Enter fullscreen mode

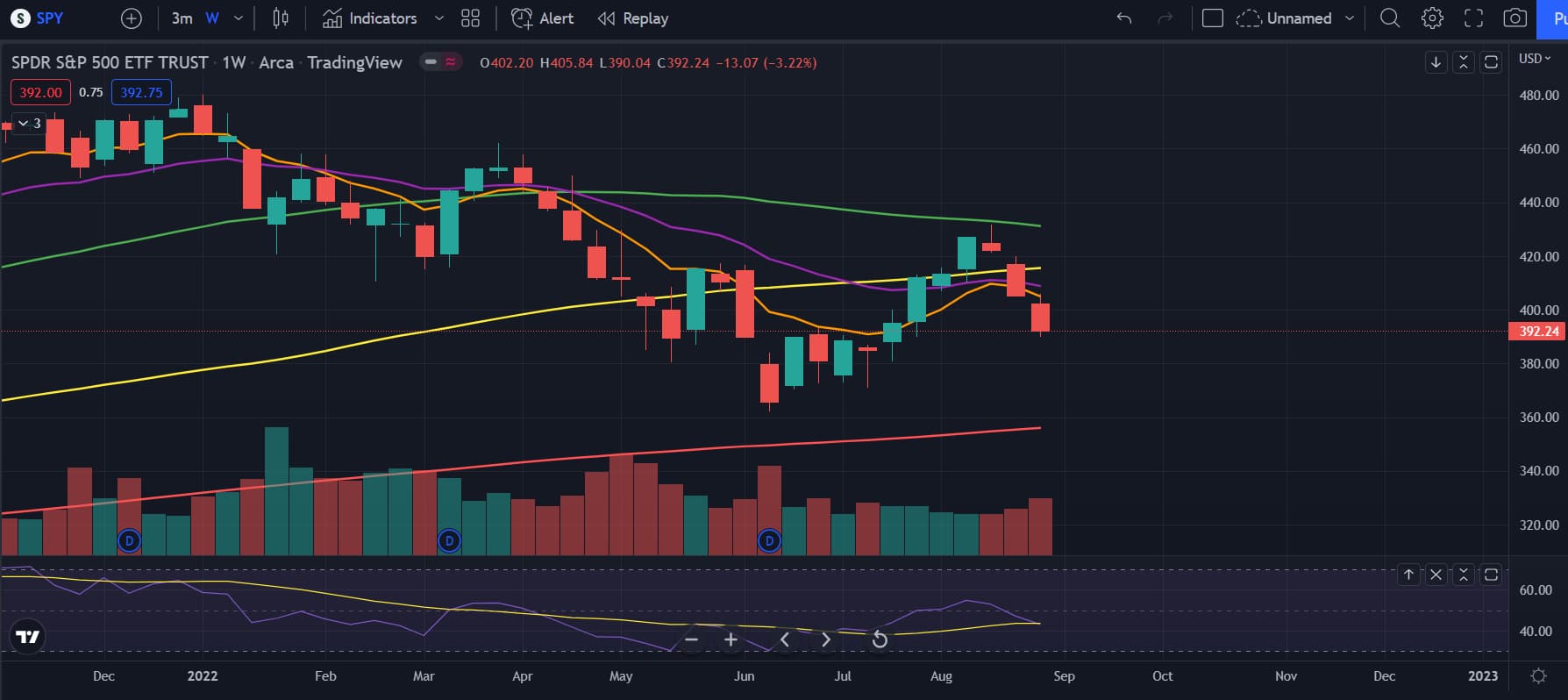[x=1474, y=18]
